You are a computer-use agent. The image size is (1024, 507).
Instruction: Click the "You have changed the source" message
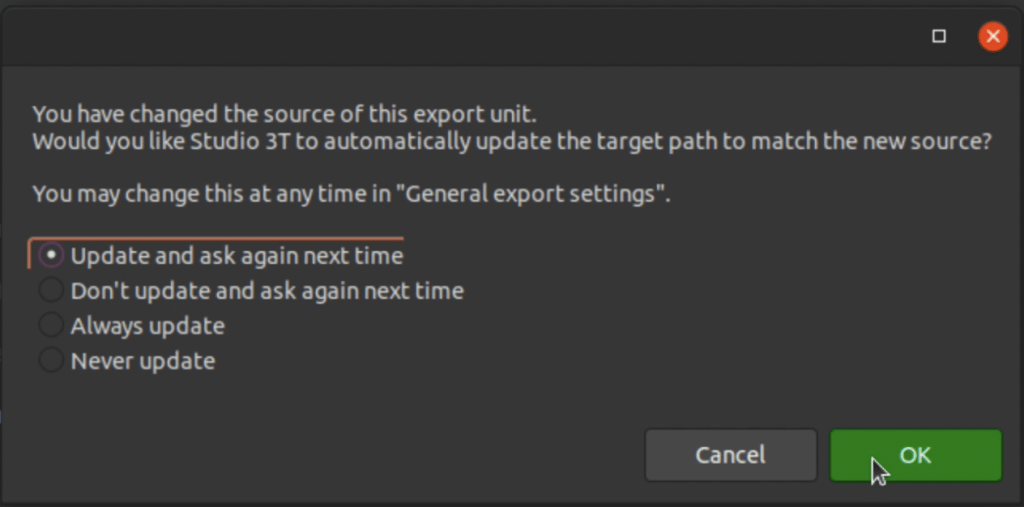(x=284, y=114)
